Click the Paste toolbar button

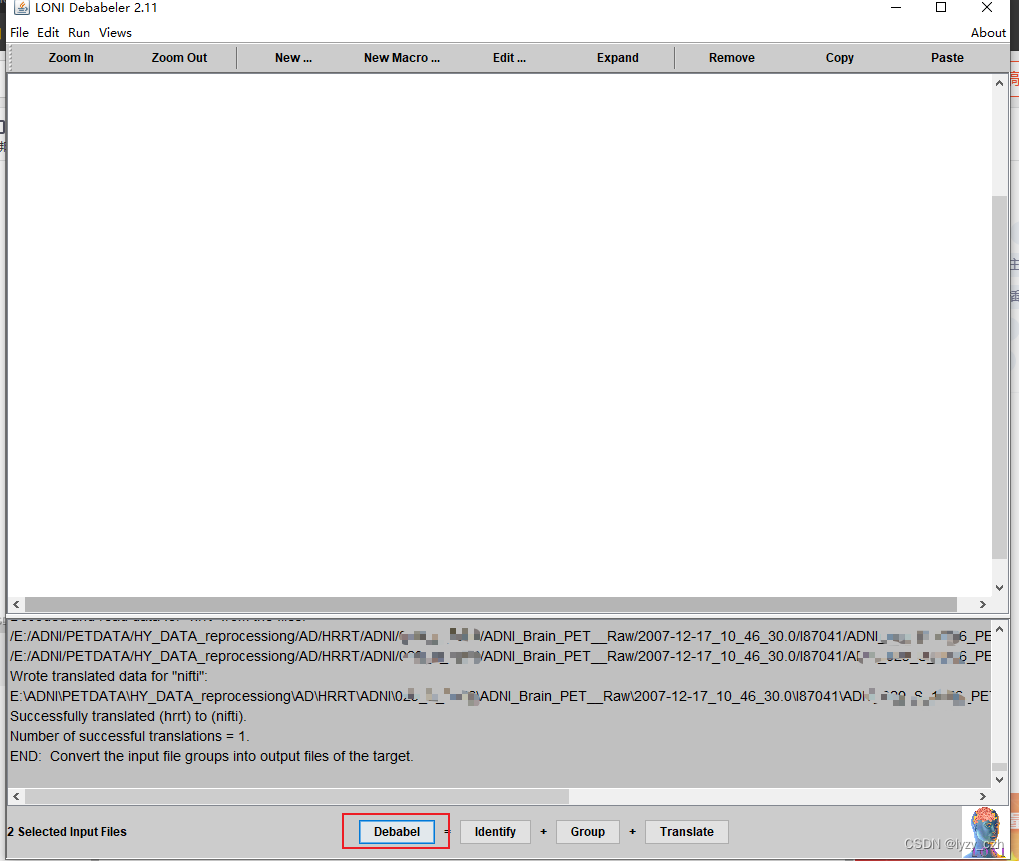pos(947,58)
